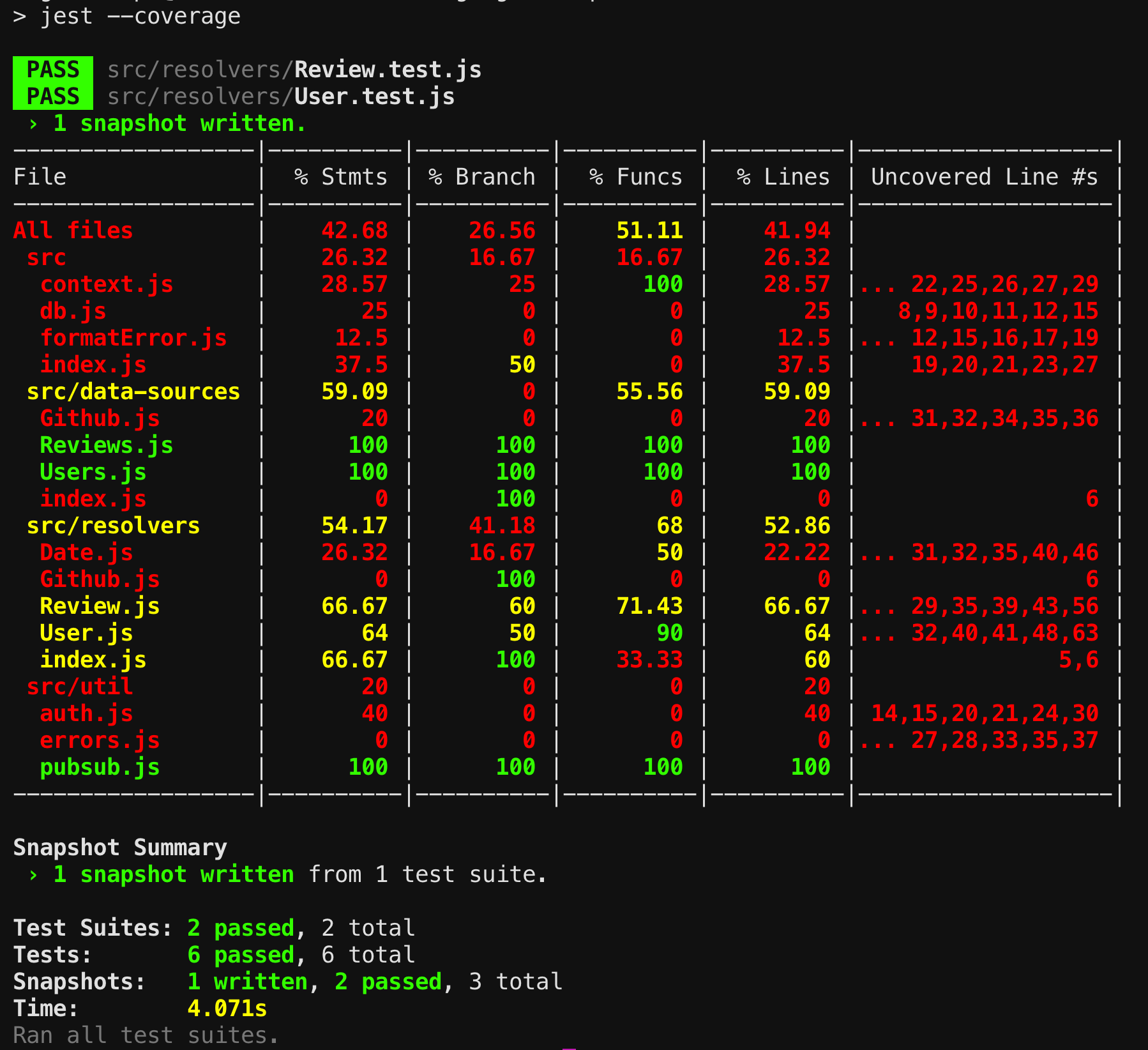Click '1 written' in Snapshots line
This screenshot has height=1050, width=1148.
click(248, 982)
